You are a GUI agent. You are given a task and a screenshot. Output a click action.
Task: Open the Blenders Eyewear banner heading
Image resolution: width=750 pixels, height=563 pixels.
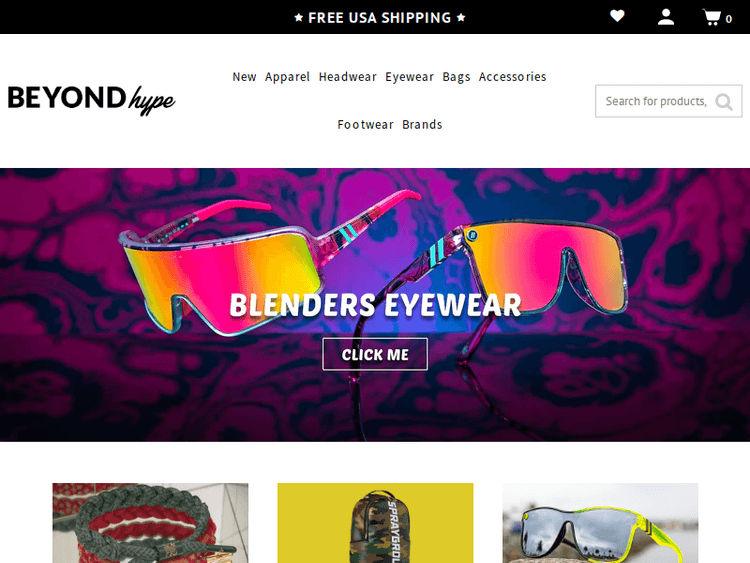point(375,305)
